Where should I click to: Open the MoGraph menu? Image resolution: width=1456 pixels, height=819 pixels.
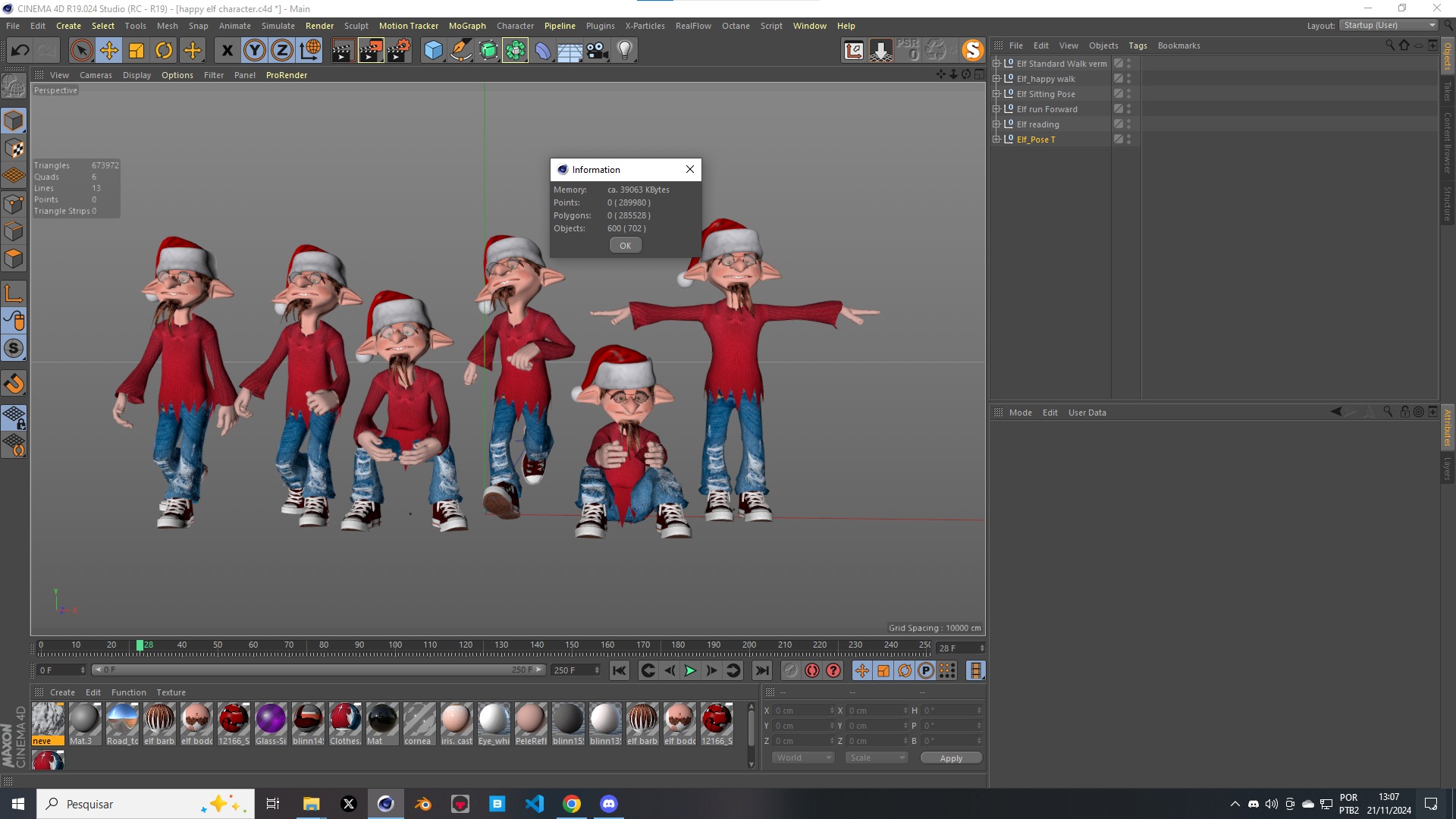(467, 26)
